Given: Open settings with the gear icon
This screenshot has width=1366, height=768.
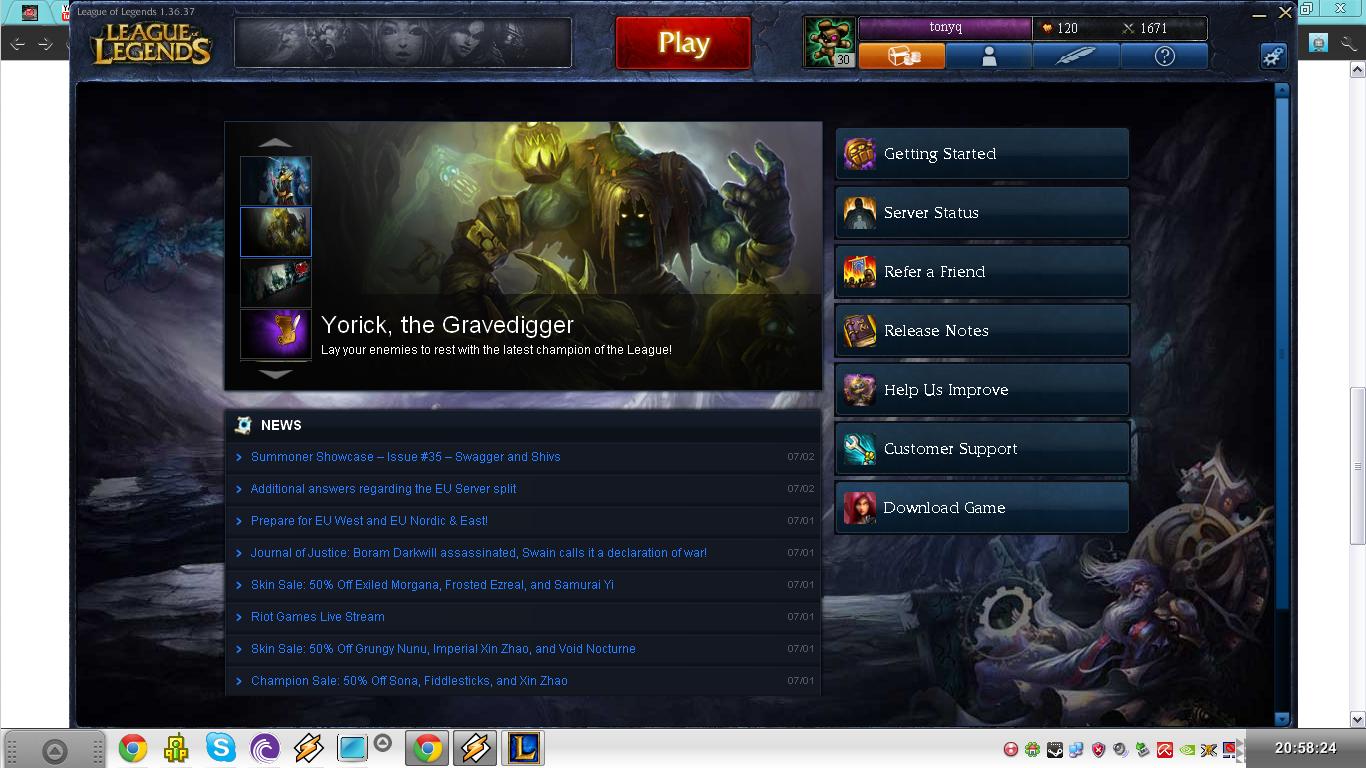Looking at the screenshot, I should (1273, 56).
